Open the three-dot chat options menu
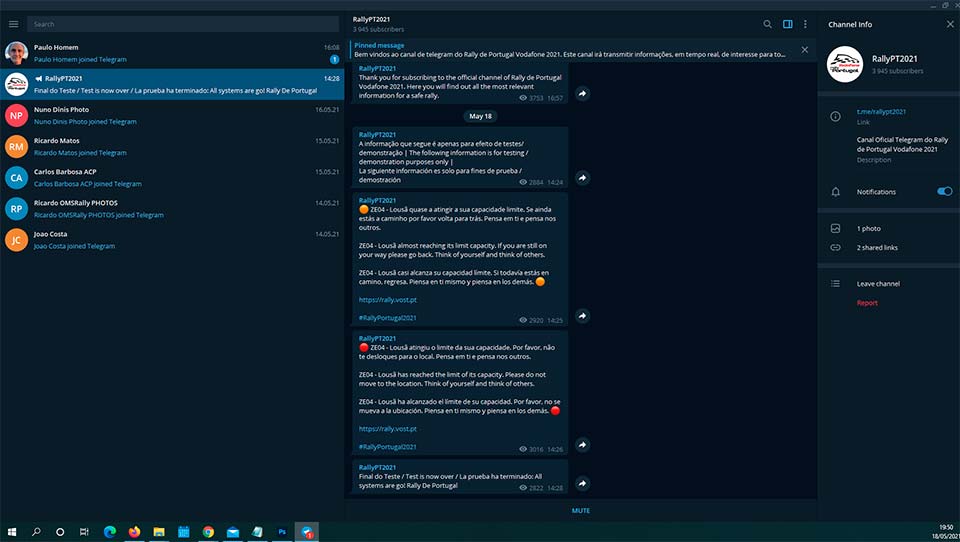This screenshot has height=542, width=960. point(805,24)
